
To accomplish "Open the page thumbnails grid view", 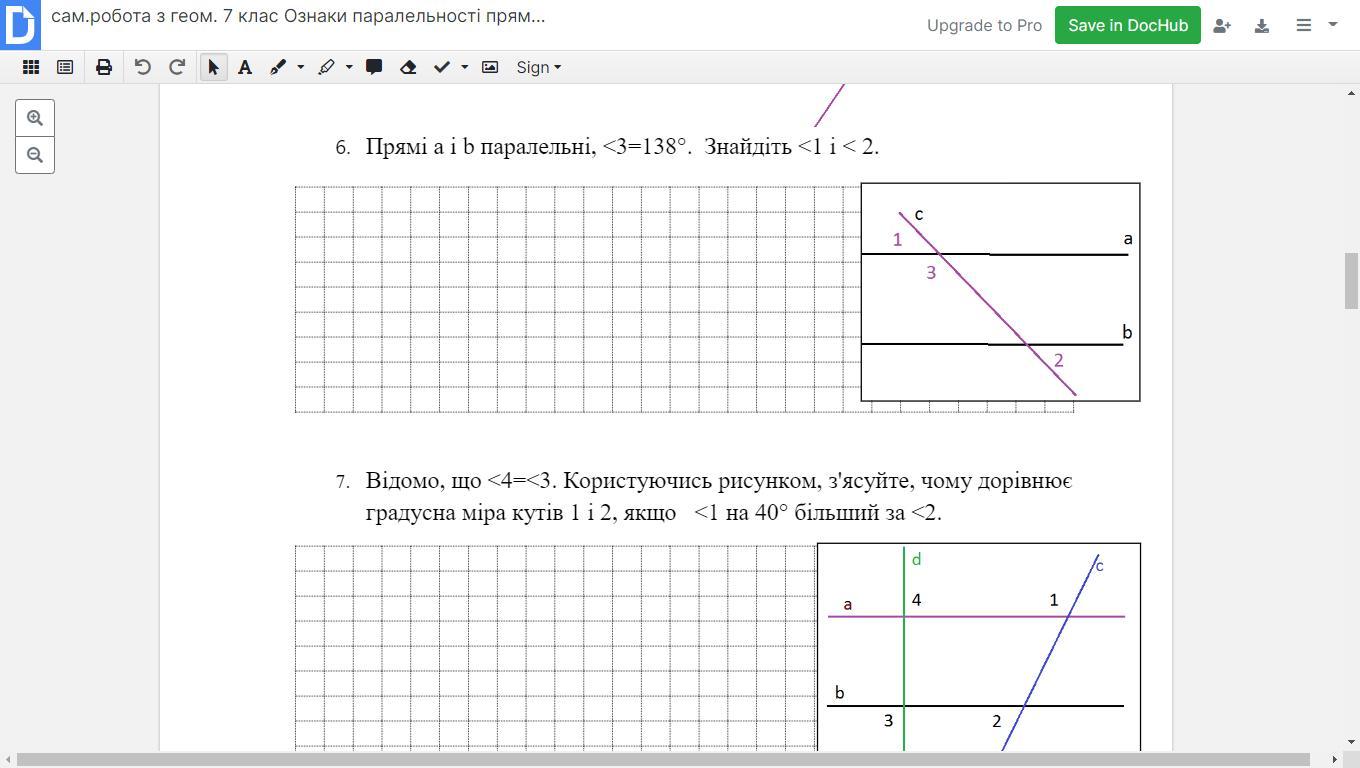I will coord(31,67).
